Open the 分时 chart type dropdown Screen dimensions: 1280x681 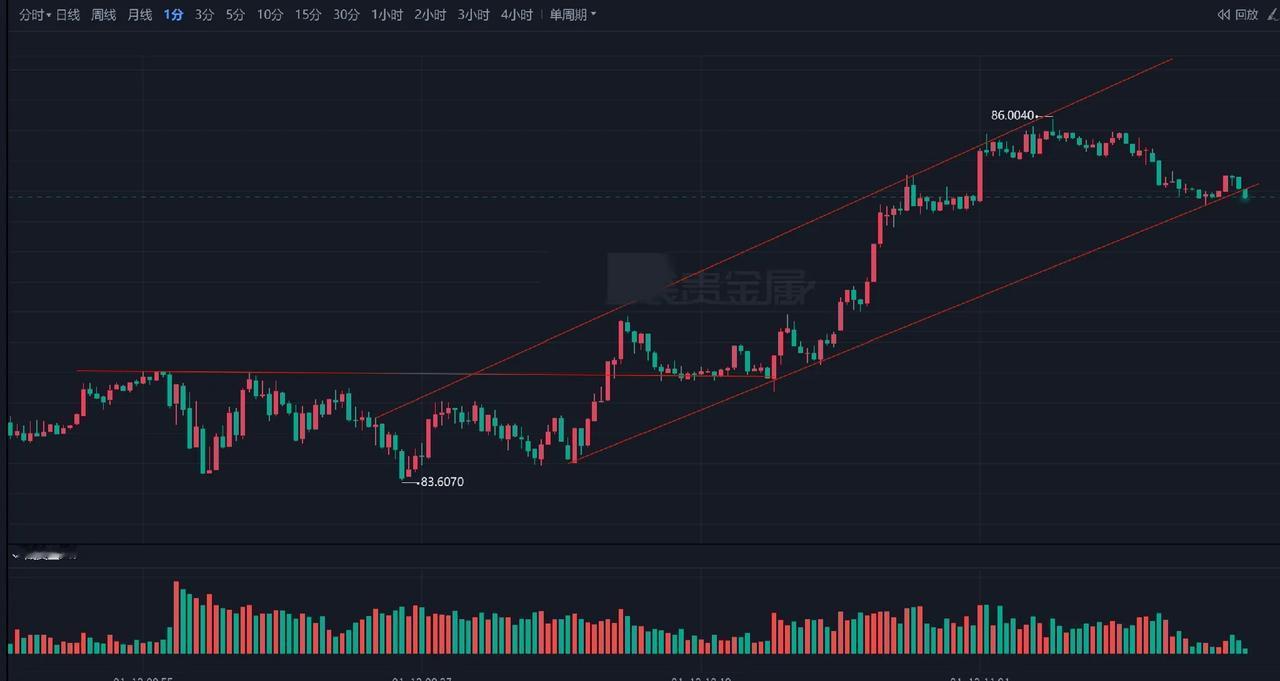pyautogui.click(x=35, y=15)
